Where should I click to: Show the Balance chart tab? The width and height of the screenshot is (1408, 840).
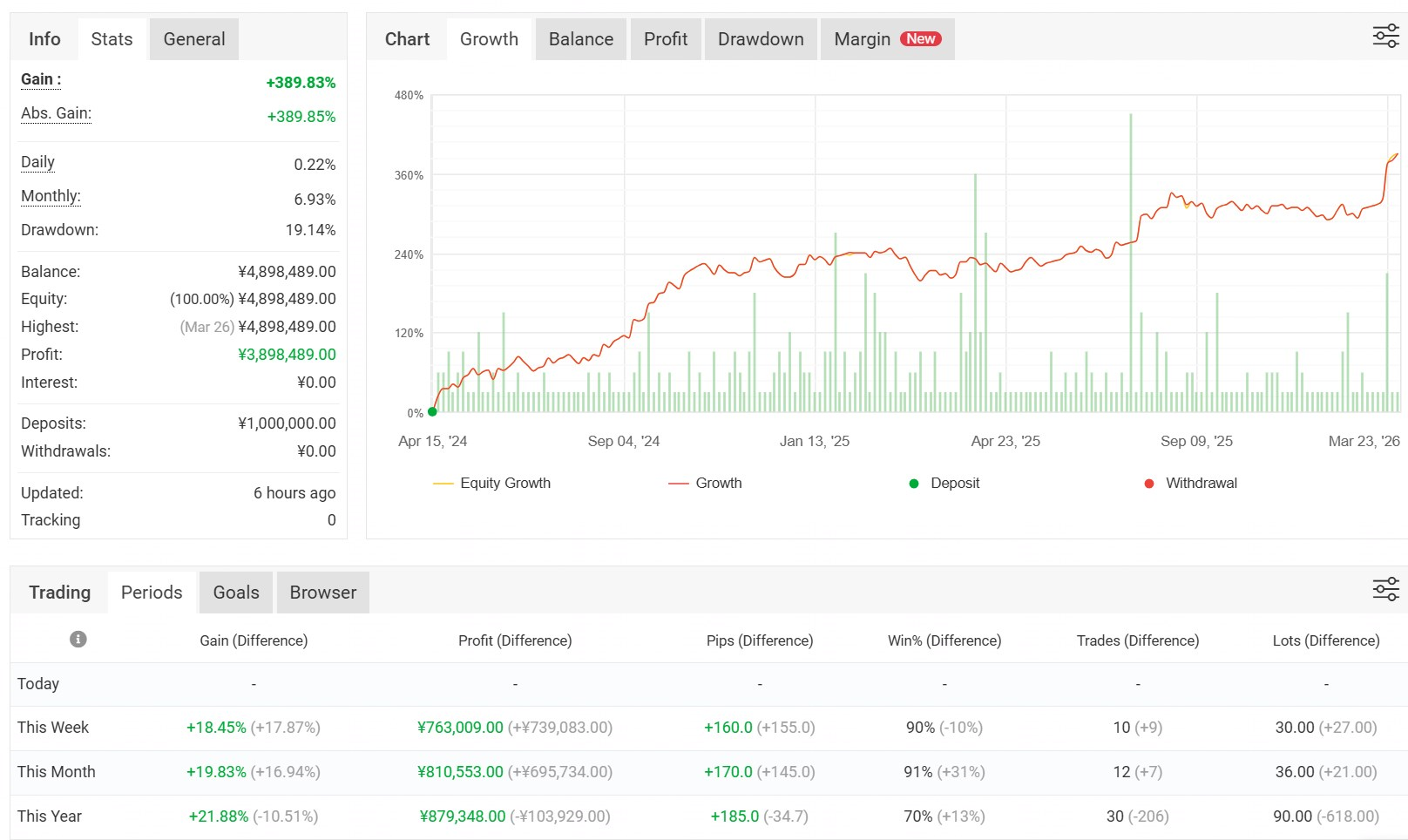point(580,39)
